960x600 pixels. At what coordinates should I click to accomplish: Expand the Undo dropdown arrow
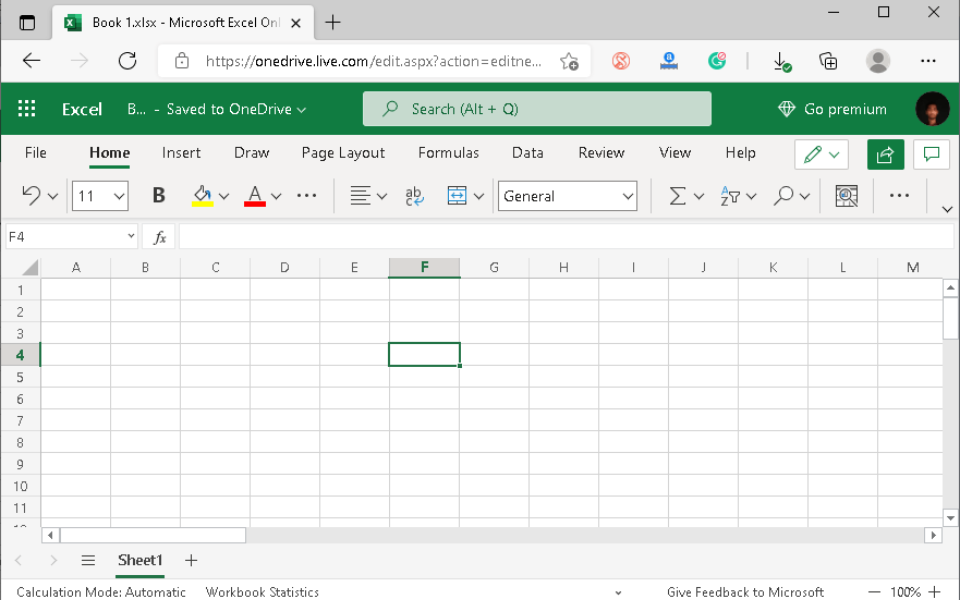(53, 197)
